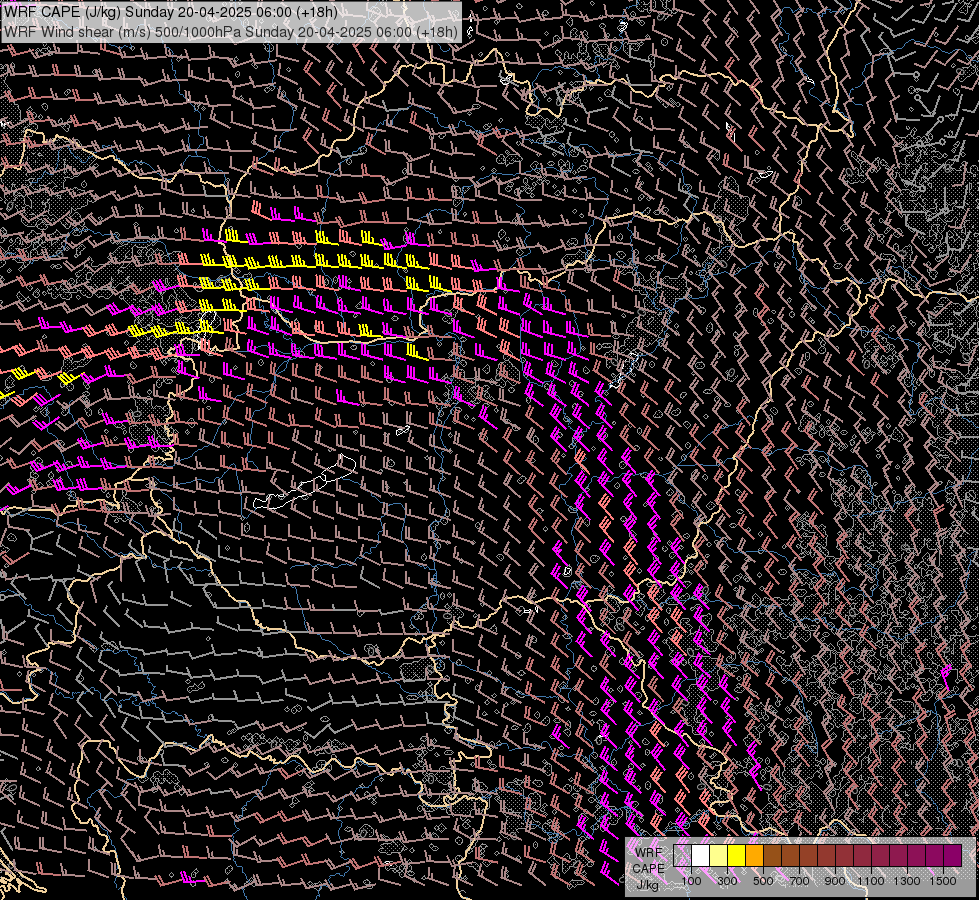Click the WRF Wind shear title line
The height and width of the screenshot is (900, 979).
point(231,32)
